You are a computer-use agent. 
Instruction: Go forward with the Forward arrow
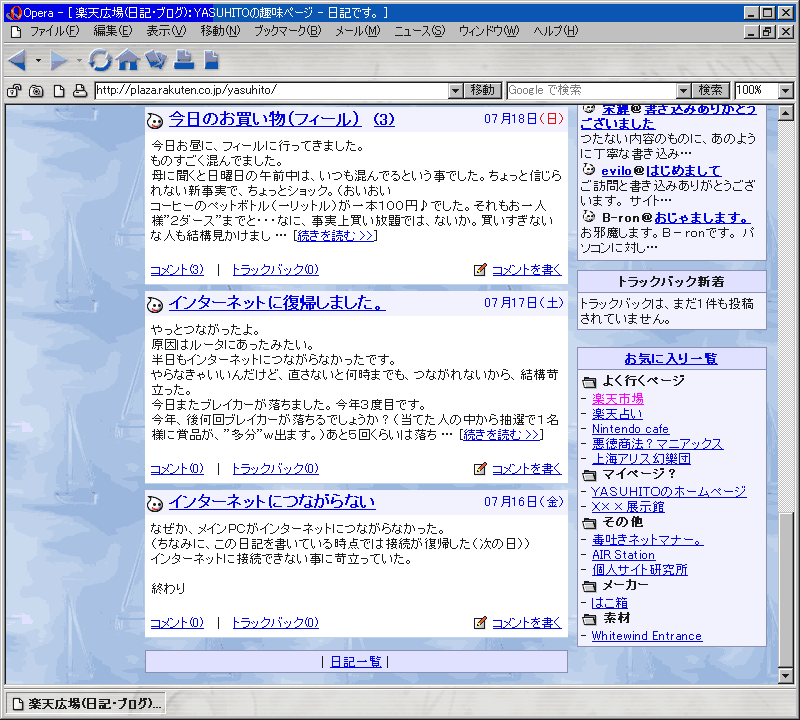coord(59,60)
